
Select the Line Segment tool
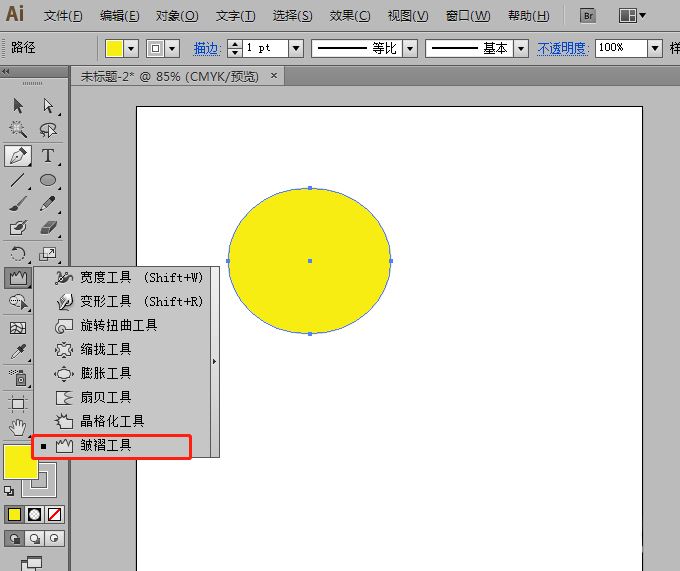(x=18, y=179)
